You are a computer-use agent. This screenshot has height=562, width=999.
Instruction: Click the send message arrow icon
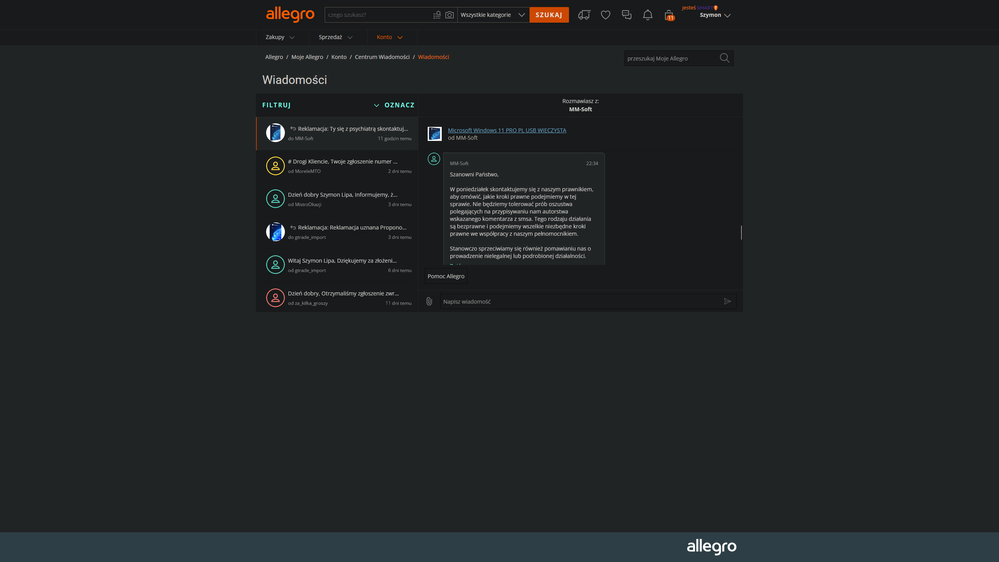pyautogui.click(x=727, y=301)
